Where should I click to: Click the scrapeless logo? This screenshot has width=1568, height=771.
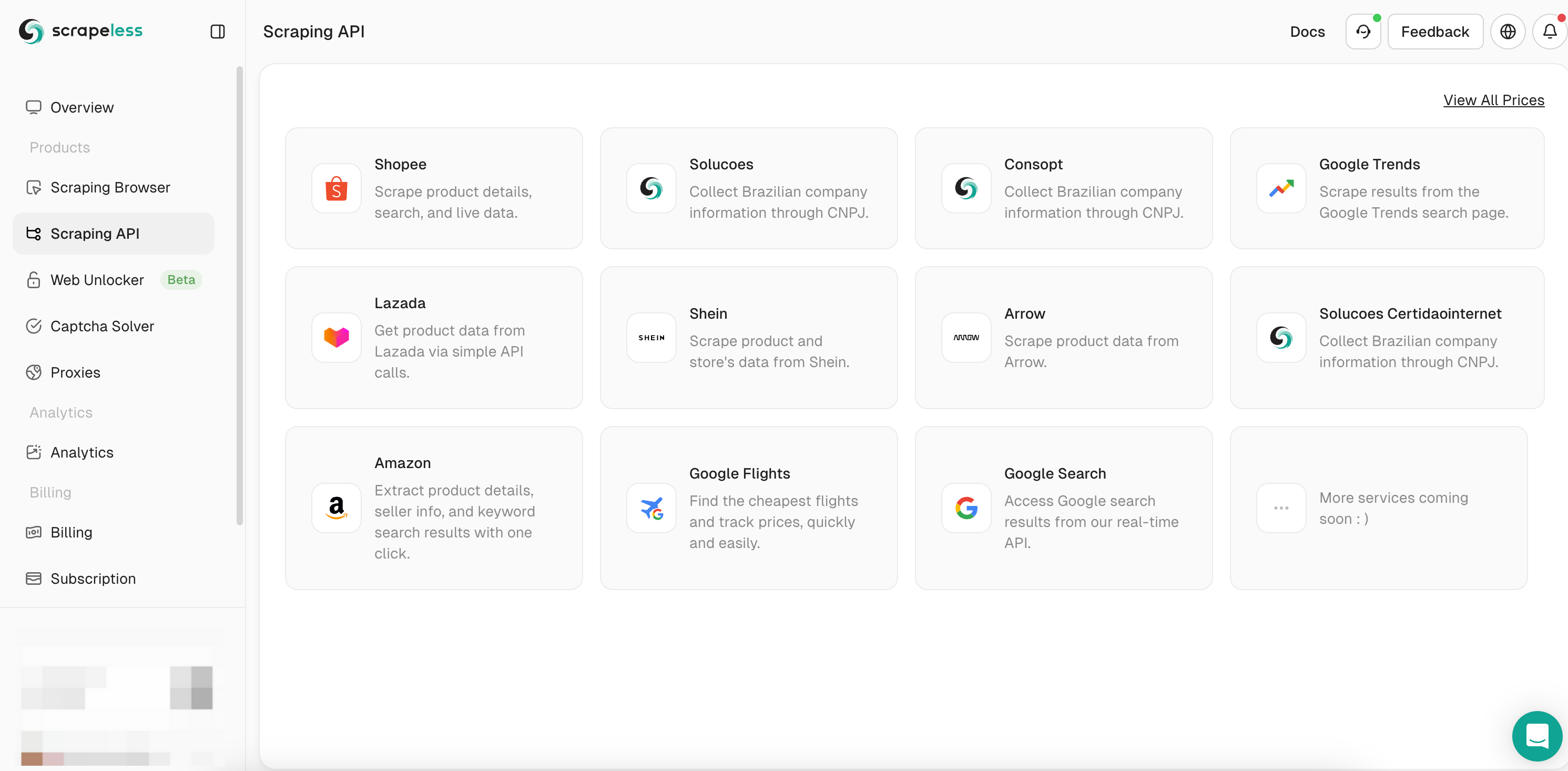click(80, 31)
